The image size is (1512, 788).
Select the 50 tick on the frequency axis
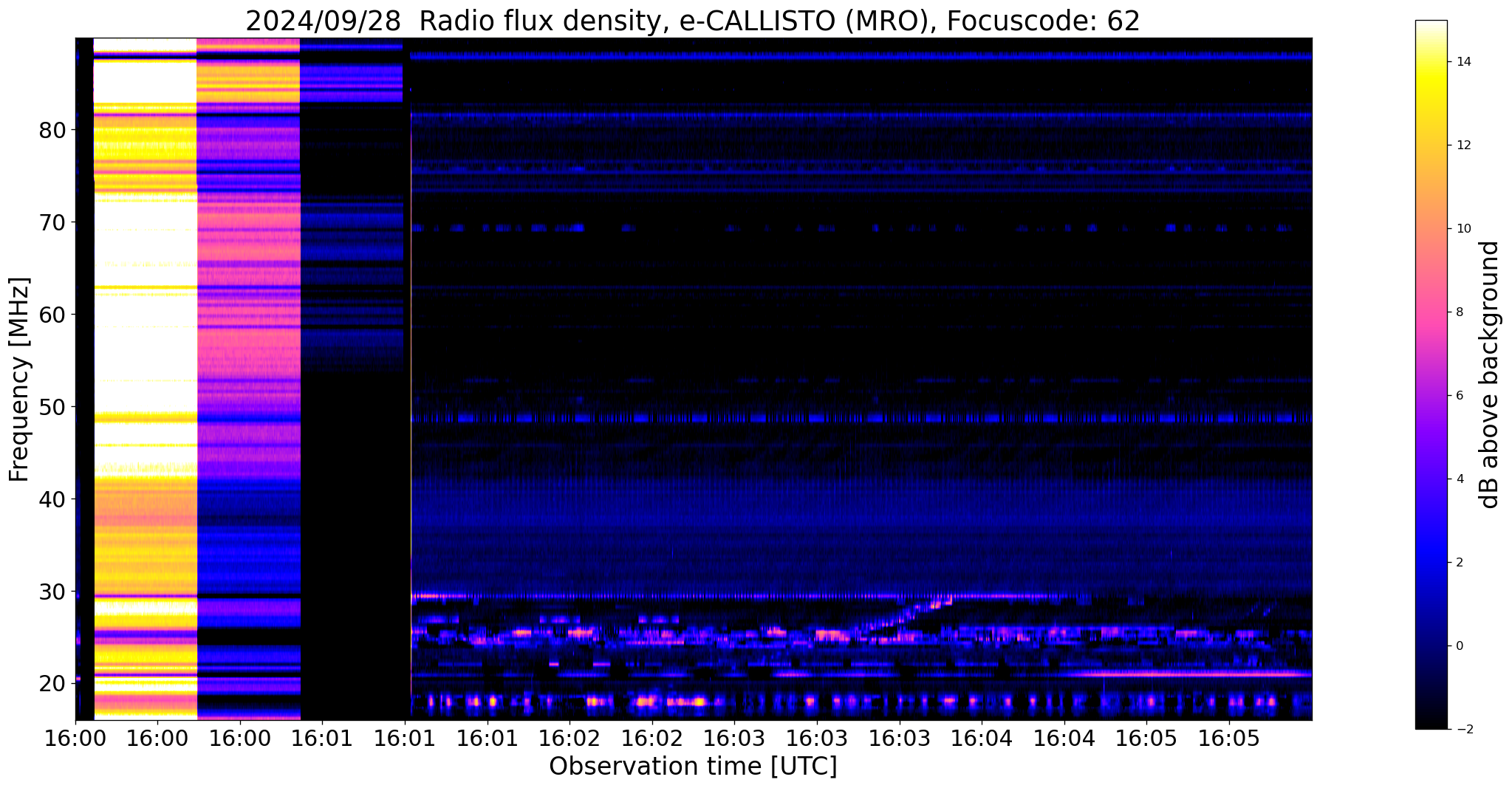pyautogui.click(x=52, y=407)
